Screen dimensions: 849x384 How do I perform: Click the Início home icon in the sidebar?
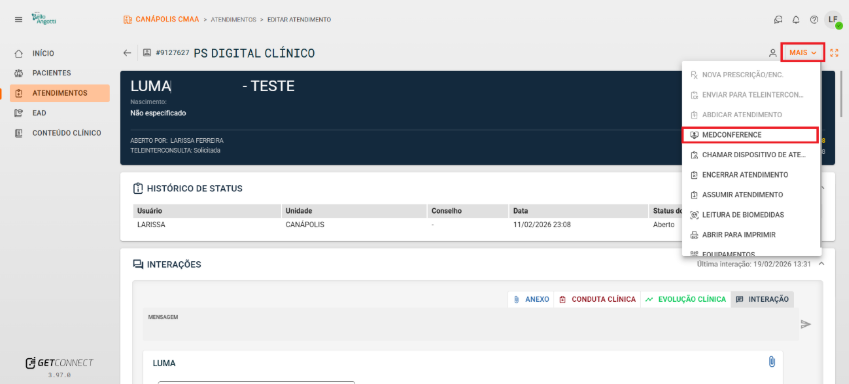point(19,54)
